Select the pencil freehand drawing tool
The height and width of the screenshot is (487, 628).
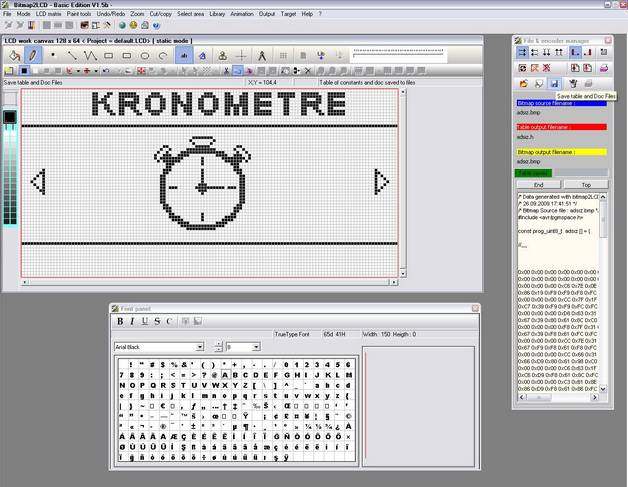pos(33,56)
